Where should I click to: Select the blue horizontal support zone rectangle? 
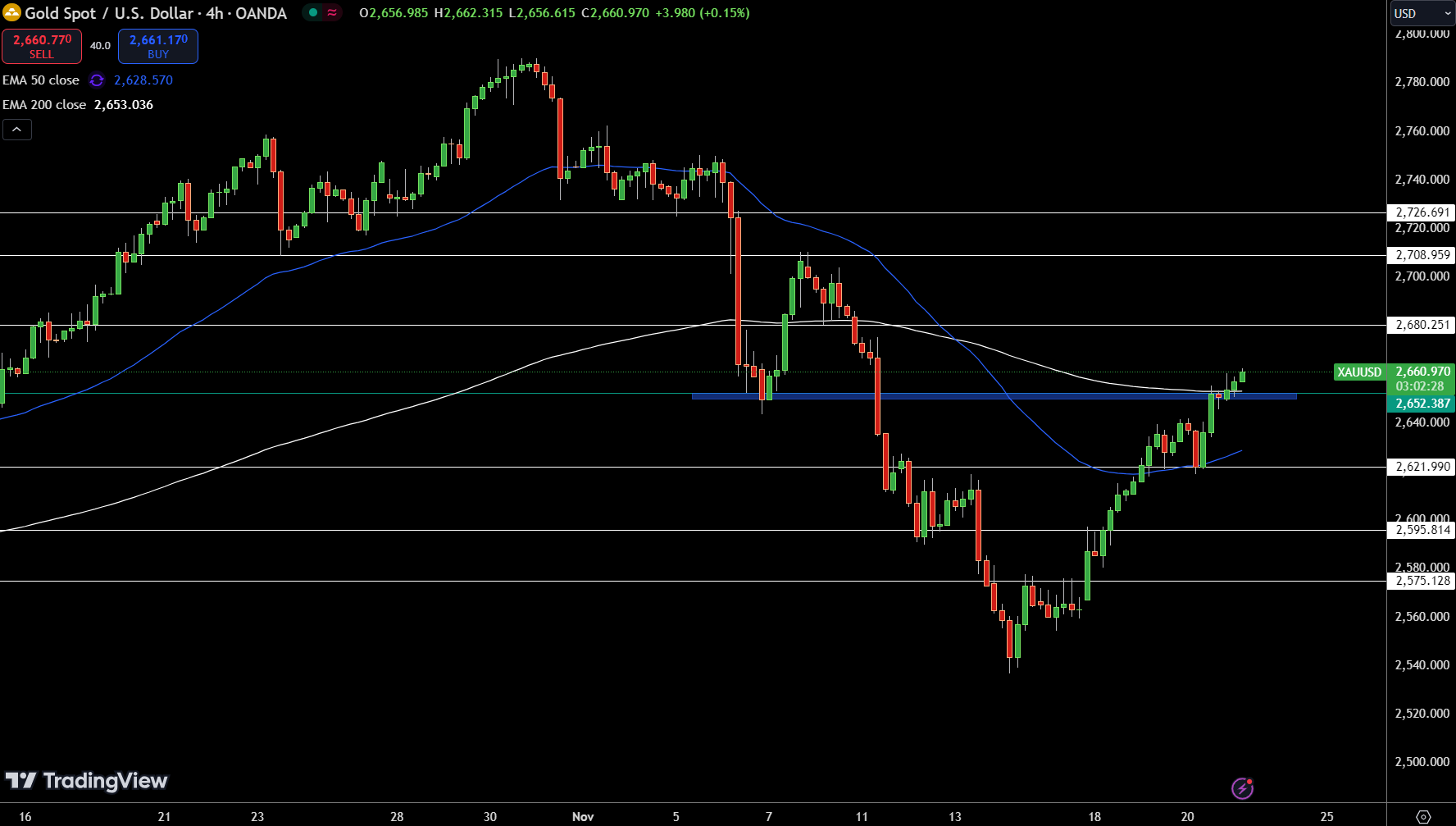(x=994, y=397)
